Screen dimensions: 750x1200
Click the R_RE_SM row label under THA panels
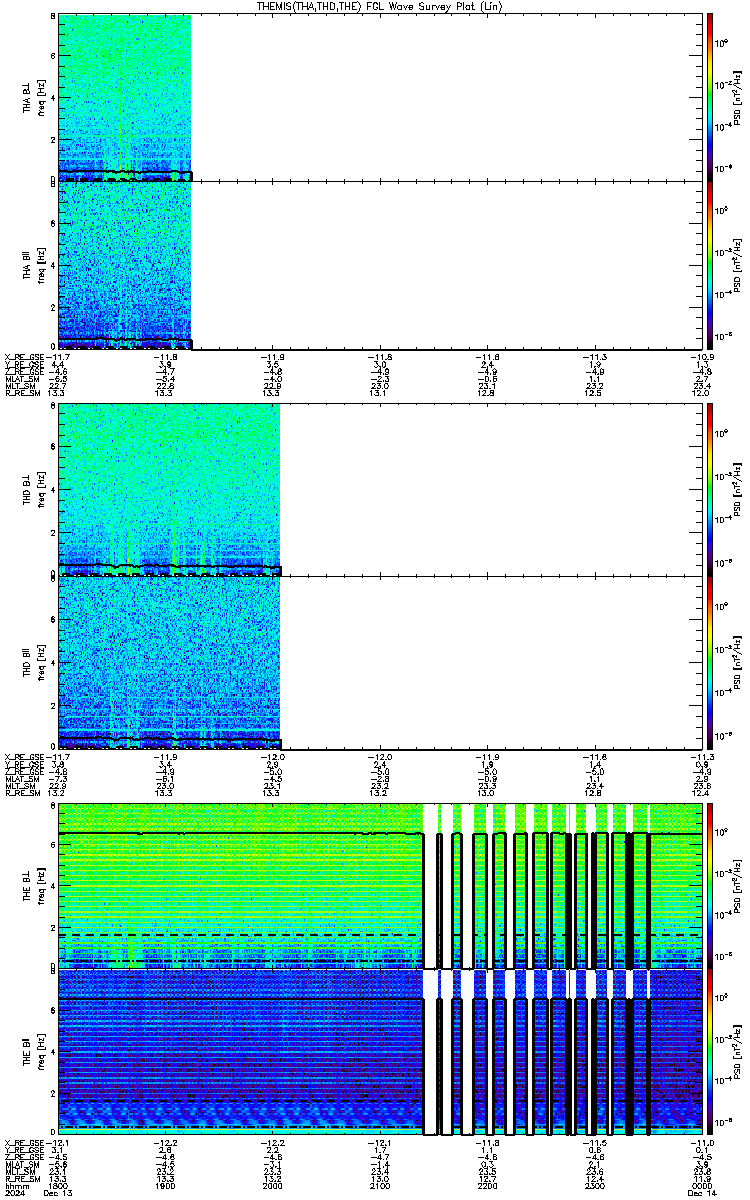click(x=22, y=393)
